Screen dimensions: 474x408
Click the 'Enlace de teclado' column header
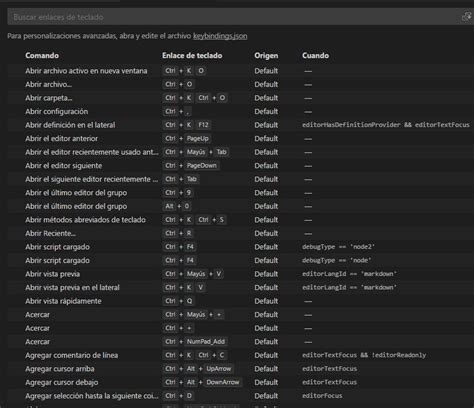192,55
